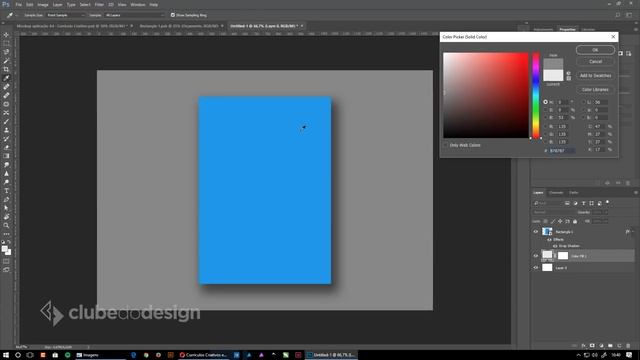Image resolution: width=640 pixels, height=360 pixels.
Task: Toggle Show Sampling Ring checkbox
Action: point(173,15)
